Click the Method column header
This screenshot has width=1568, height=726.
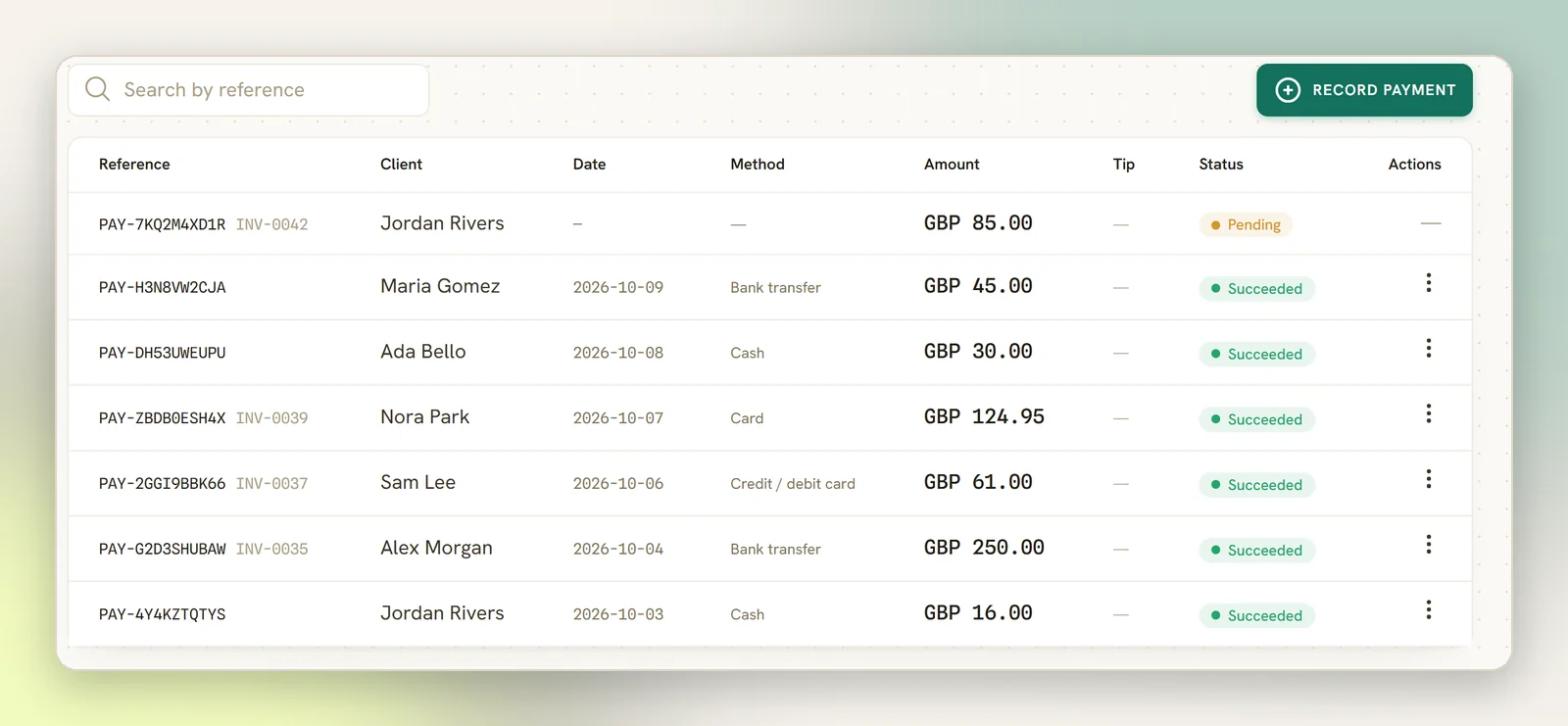pos(758,165)
